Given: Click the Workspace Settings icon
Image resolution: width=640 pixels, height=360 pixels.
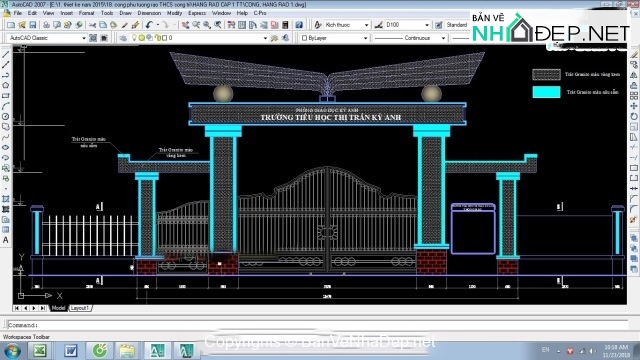Looking at the screenshot, I should (93, 38).
